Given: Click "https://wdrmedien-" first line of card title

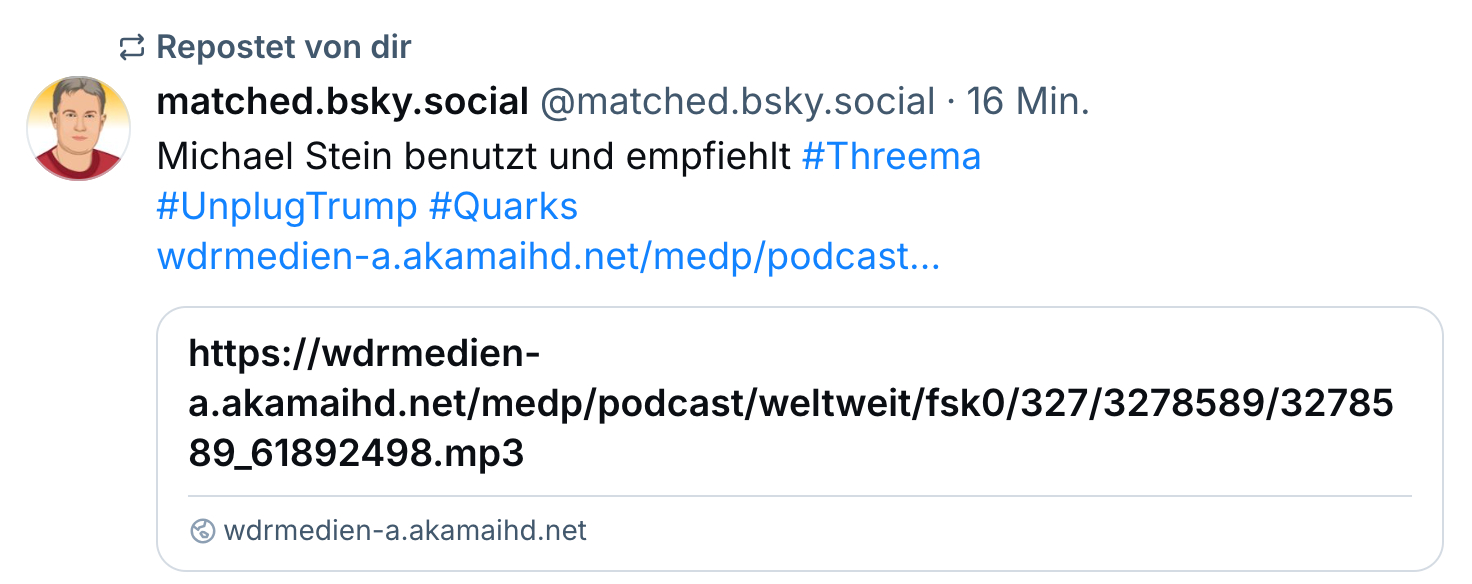Looking at the screenshot, I should (x=365, y=354).
